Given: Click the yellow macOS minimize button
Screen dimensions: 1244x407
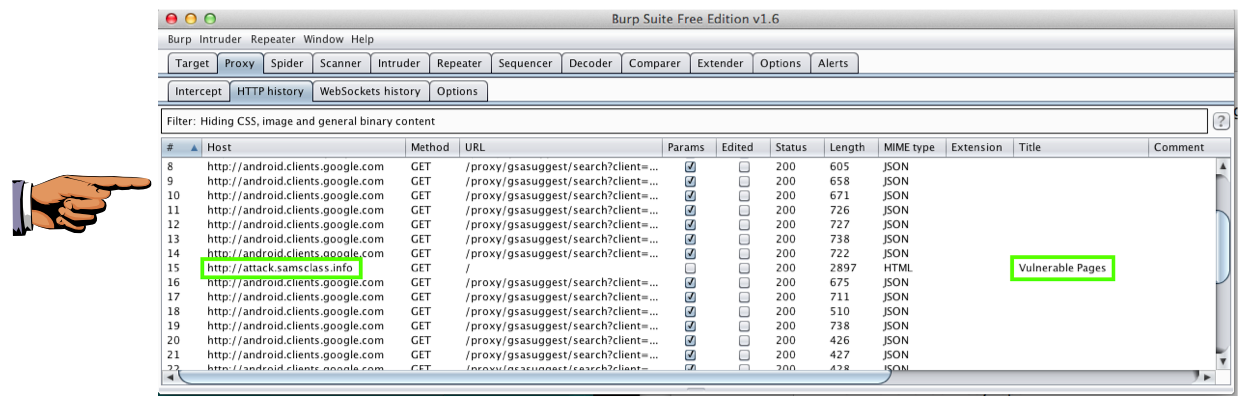Looking at the screenshot, I should click(191, 19).
